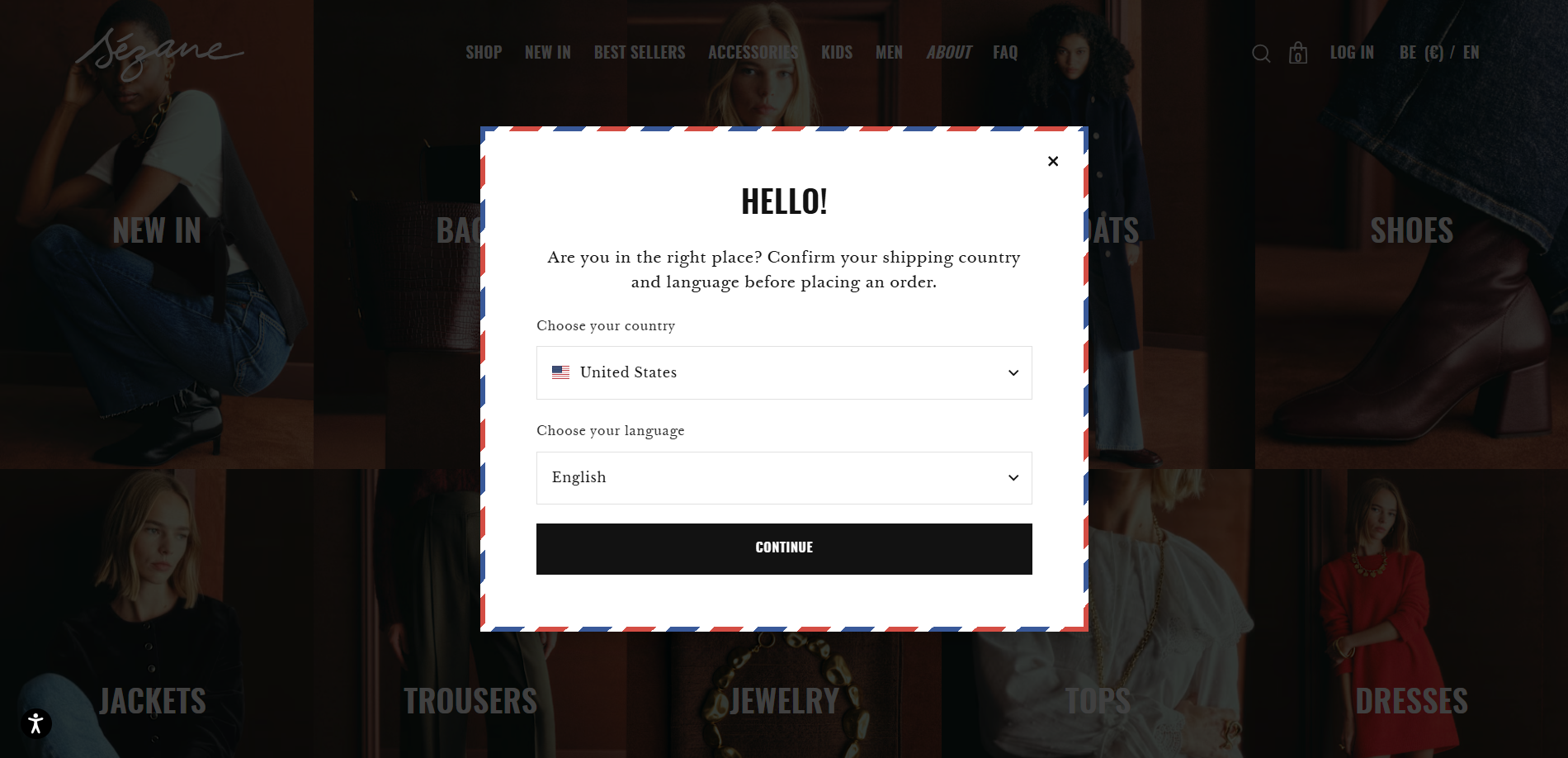Go to Best Sellers
The height and width of the screenshot is (758, 1568).
click(640, 53)
